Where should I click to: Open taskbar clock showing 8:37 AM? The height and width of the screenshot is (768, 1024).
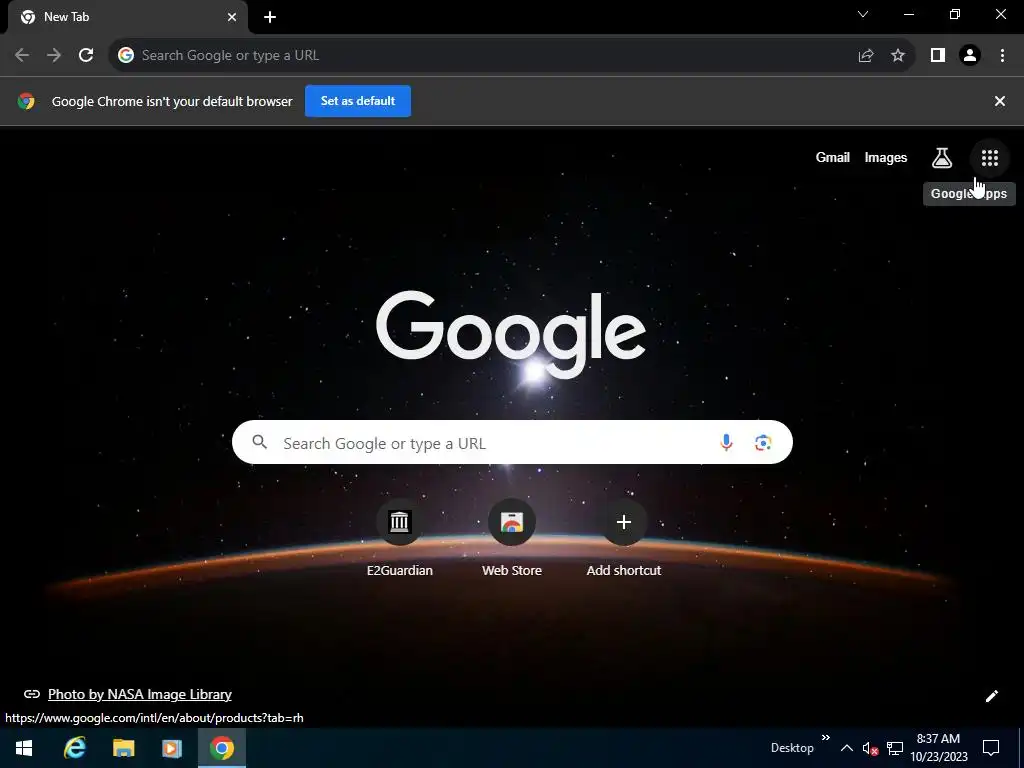tap(938, 748)
